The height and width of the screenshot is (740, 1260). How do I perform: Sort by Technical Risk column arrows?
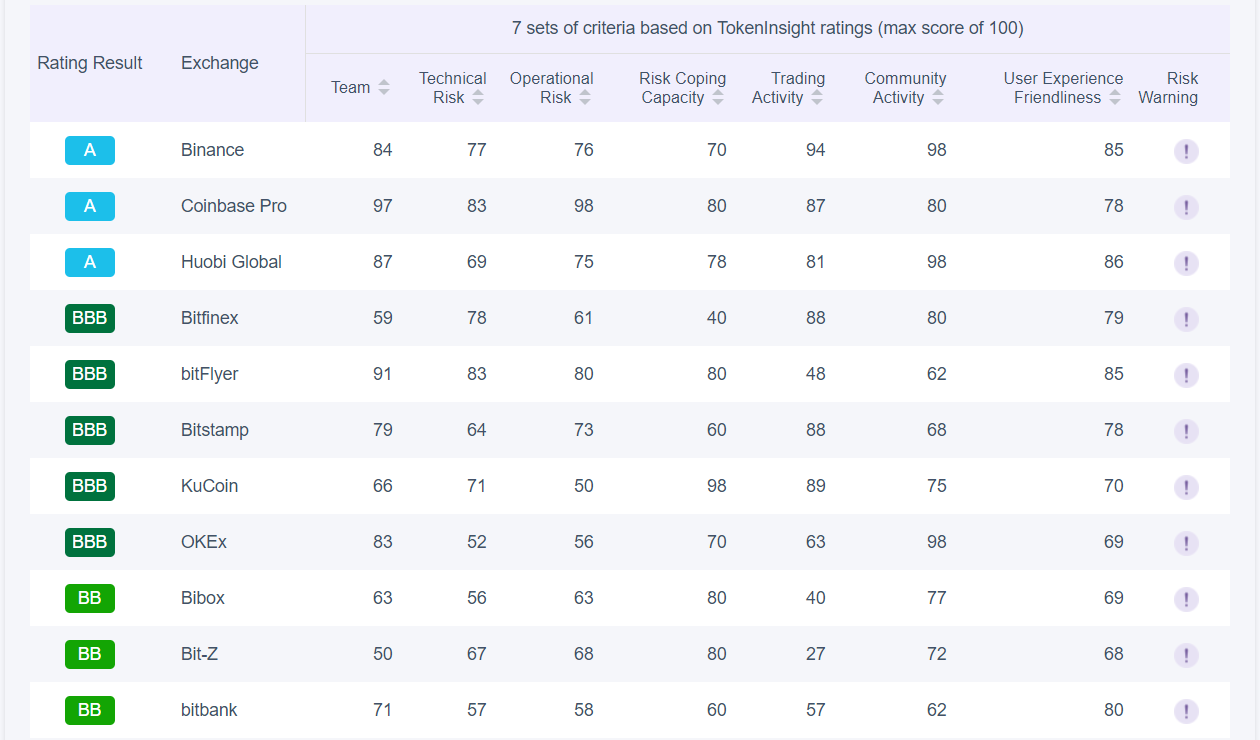click(x=478, y=97)
